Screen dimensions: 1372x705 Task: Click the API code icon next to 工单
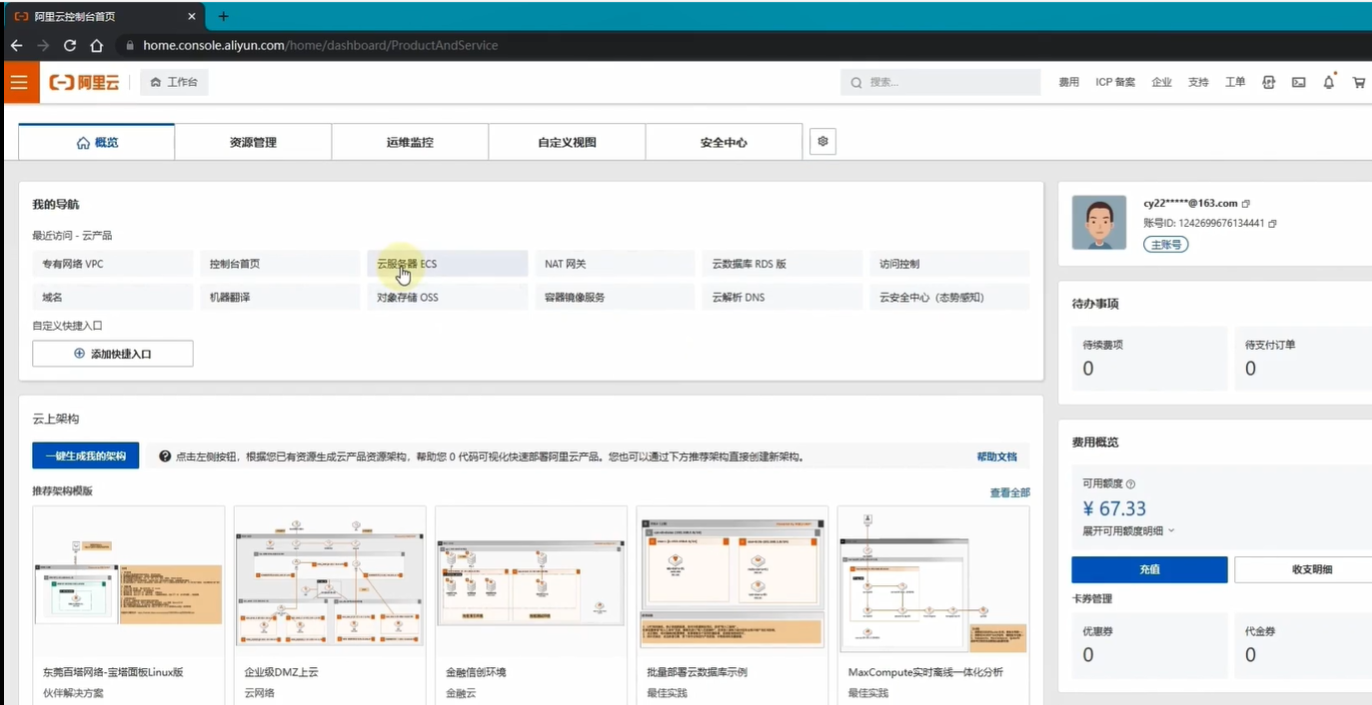[1268, 83]
